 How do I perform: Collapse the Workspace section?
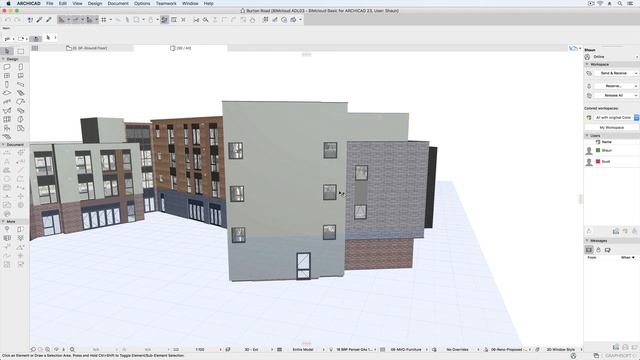click(x=587, y=64)
